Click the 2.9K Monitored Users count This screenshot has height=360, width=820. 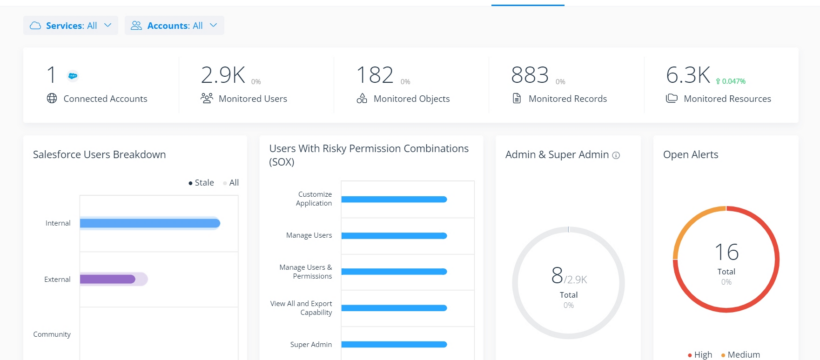(x=223, y=75)
